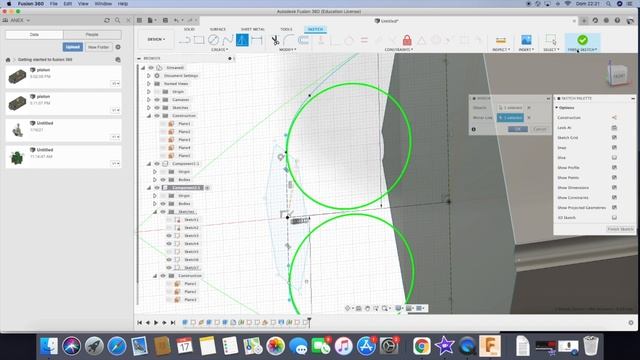Toggle the Show Points checkbox
Image resolution: width=640 pixels, height=360 pixels.
[x=614, y=178]
